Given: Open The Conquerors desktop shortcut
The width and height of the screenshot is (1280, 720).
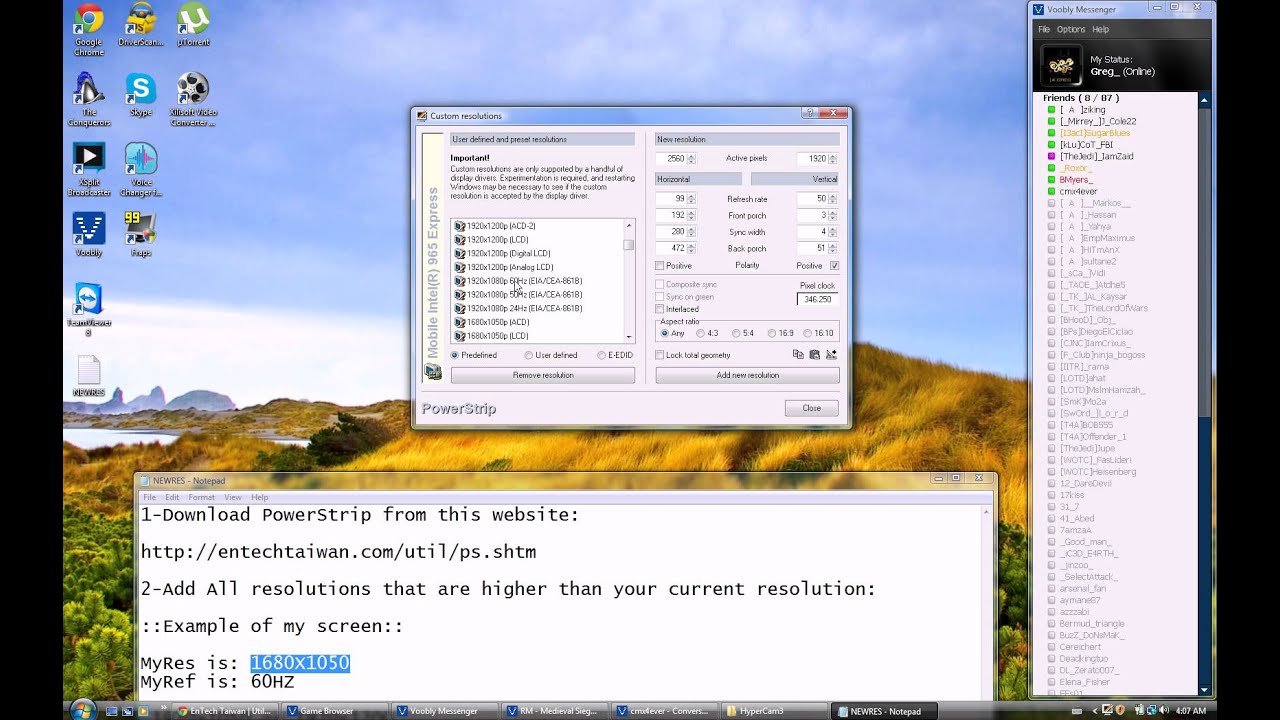Looking at the screenshot, I should pos(88,99).
